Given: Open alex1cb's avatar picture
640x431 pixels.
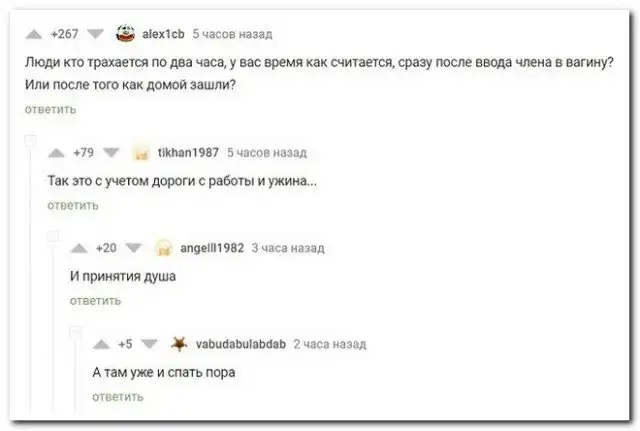Looking at the screenshot, I should tap(125, 33).
